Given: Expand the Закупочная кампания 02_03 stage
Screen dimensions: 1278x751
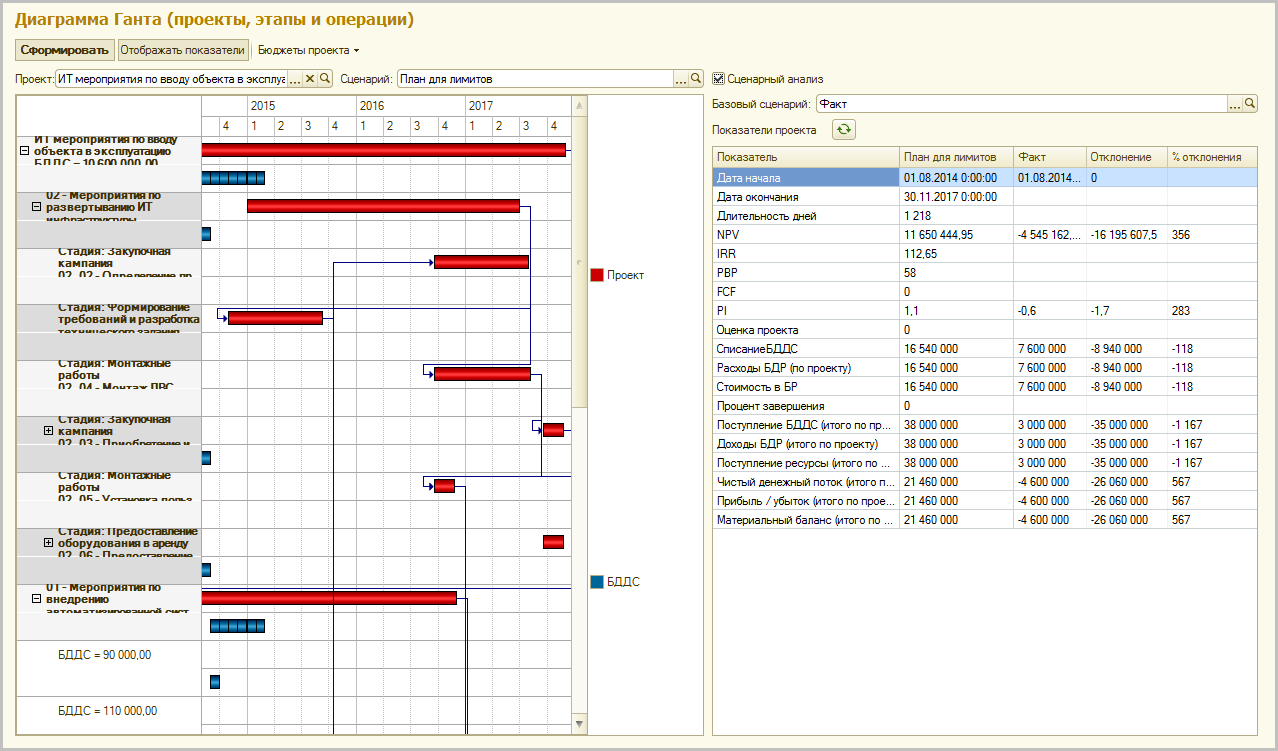Looking at the screenshot, I should coord(47,430).
